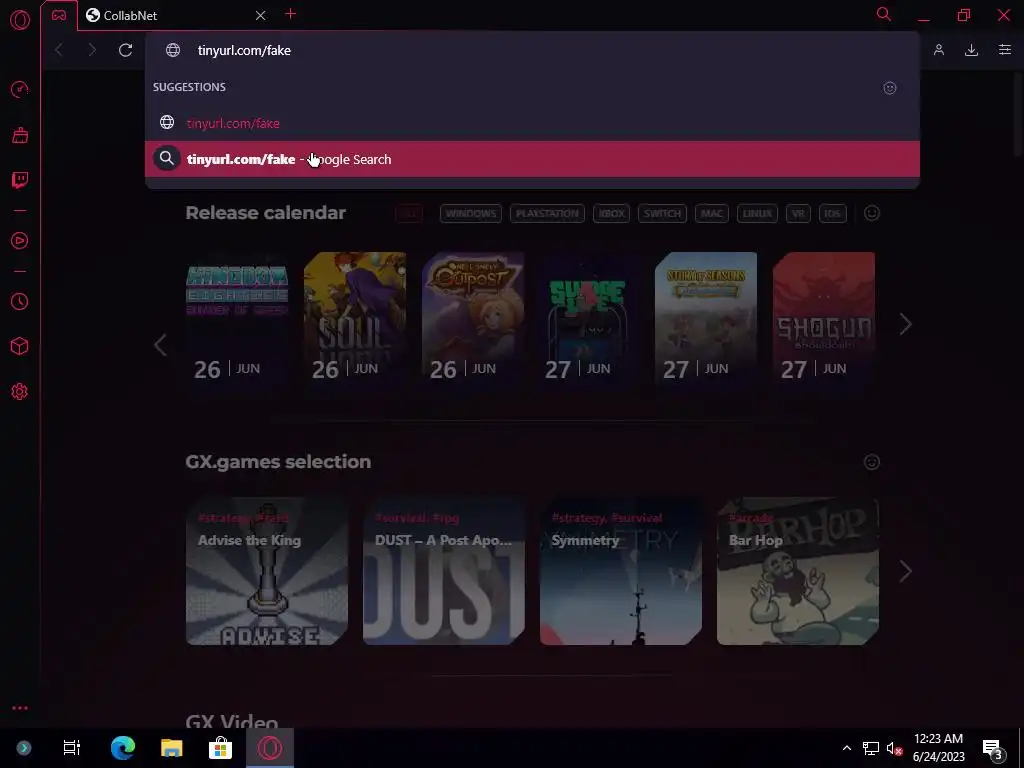
Task: Open the downloads icon
Action: (971, 50)
